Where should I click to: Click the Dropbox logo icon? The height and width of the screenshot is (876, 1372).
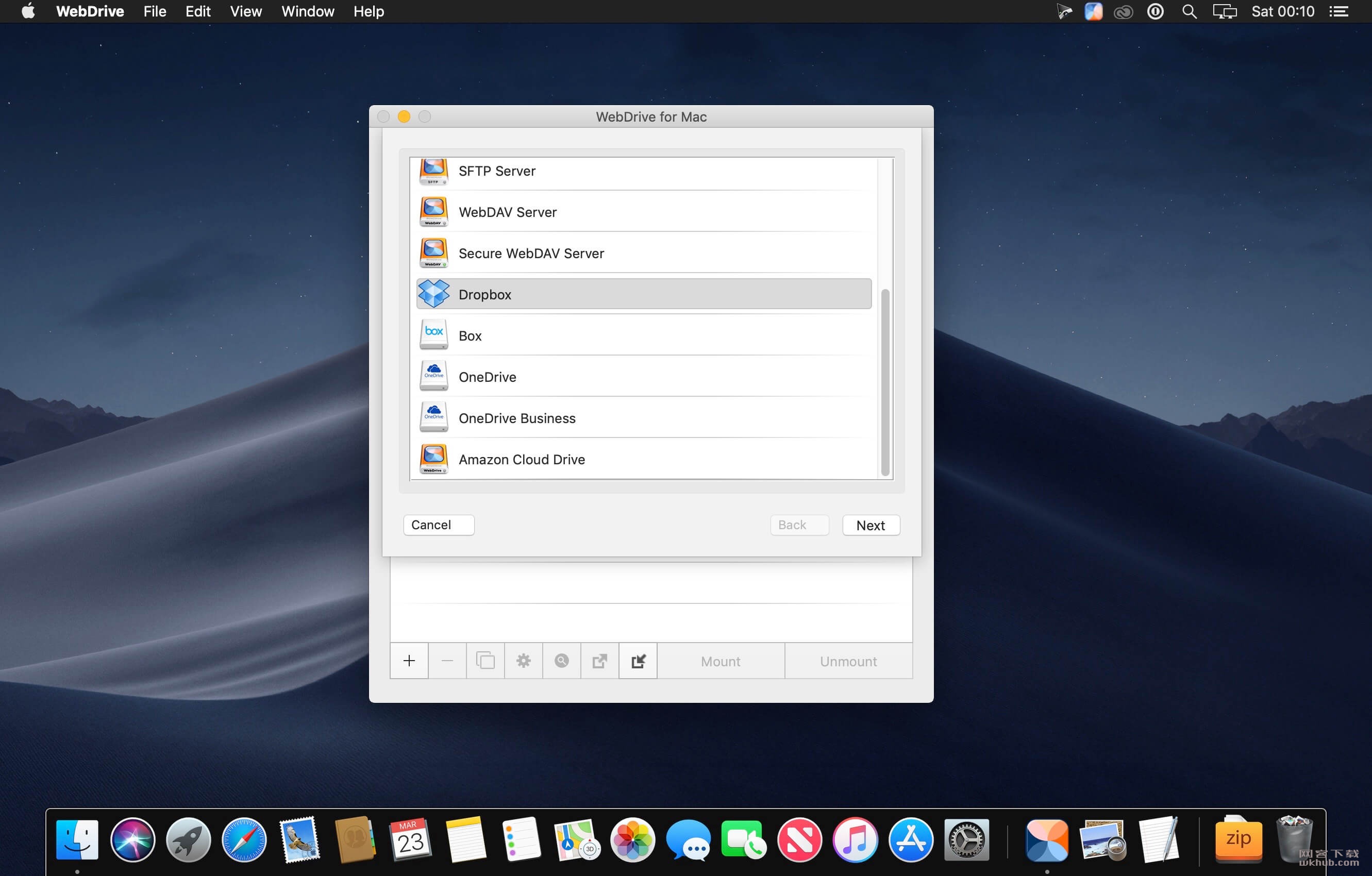433,294
